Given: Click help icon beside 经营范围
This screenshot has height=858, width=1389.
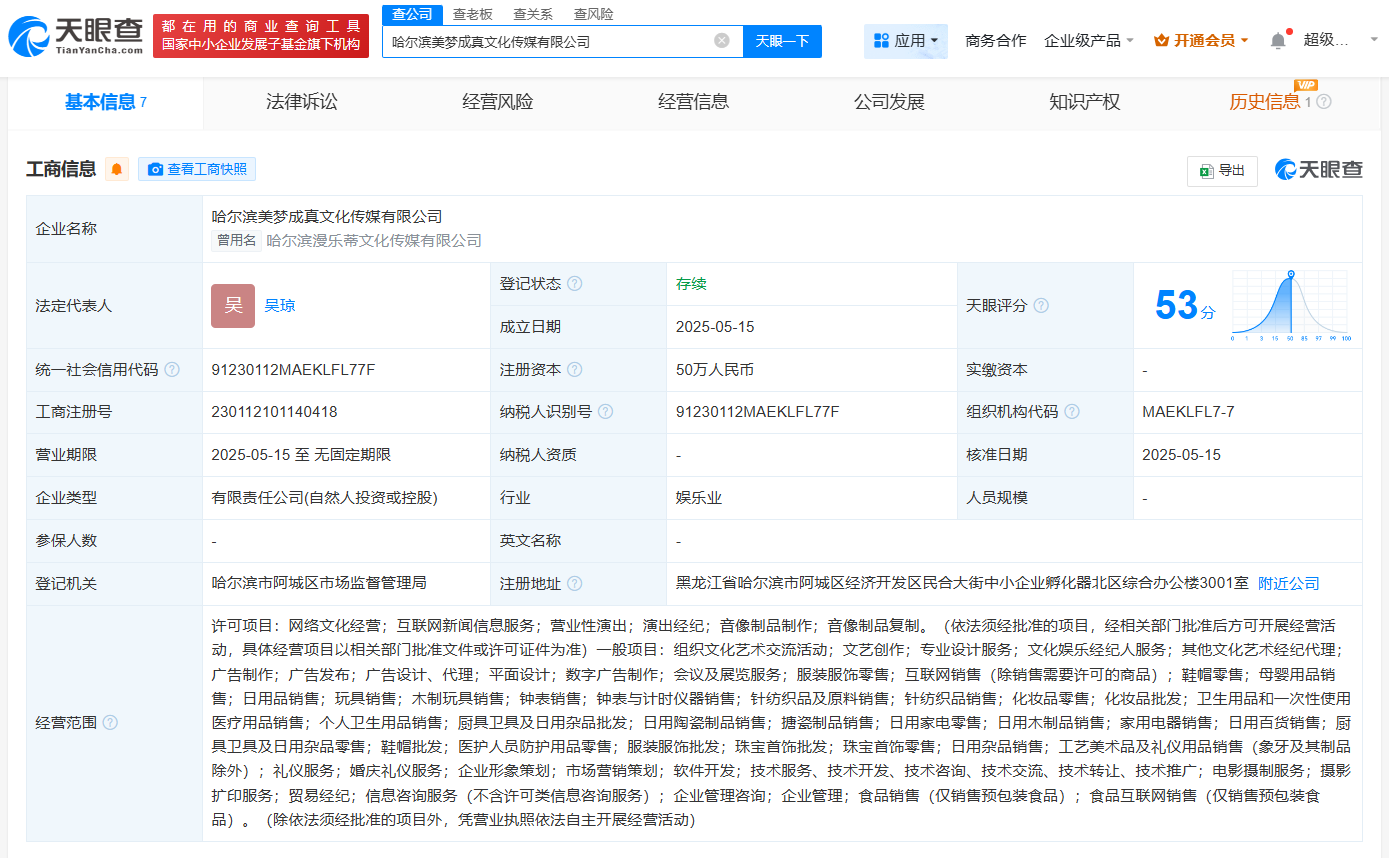Looking at the screenshot, I should [110, 722].
